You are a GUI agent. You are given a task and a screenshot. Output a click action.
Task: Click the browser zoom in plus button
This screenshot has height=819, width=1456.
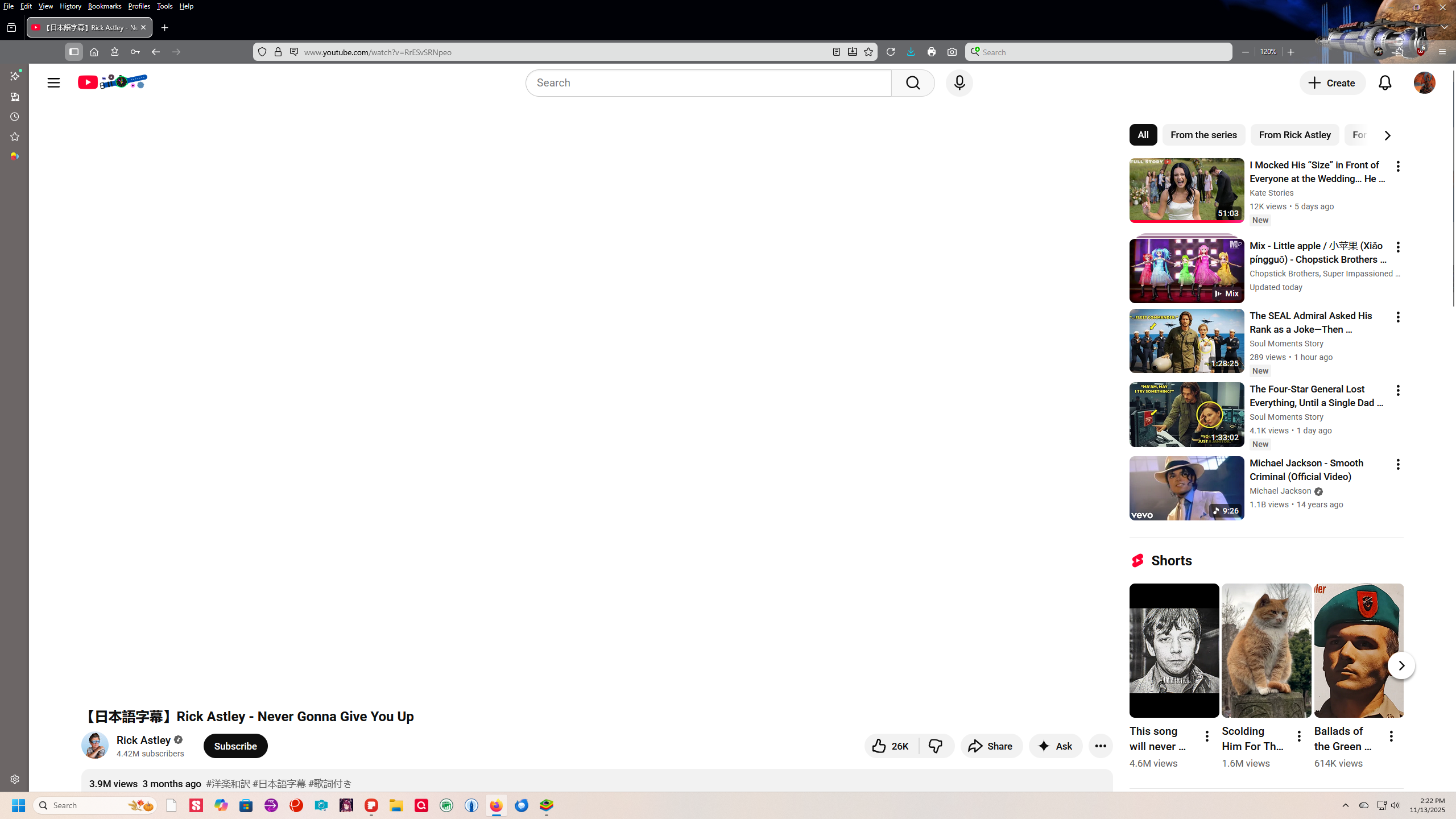point(1290,52)
